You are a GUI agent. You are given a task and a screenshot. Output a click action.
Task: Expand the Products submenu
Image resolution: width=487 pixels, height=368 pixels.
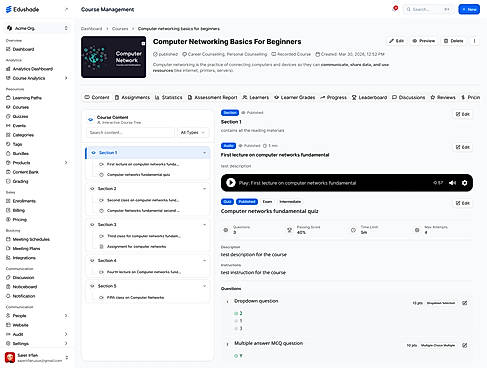pos(66,163)
